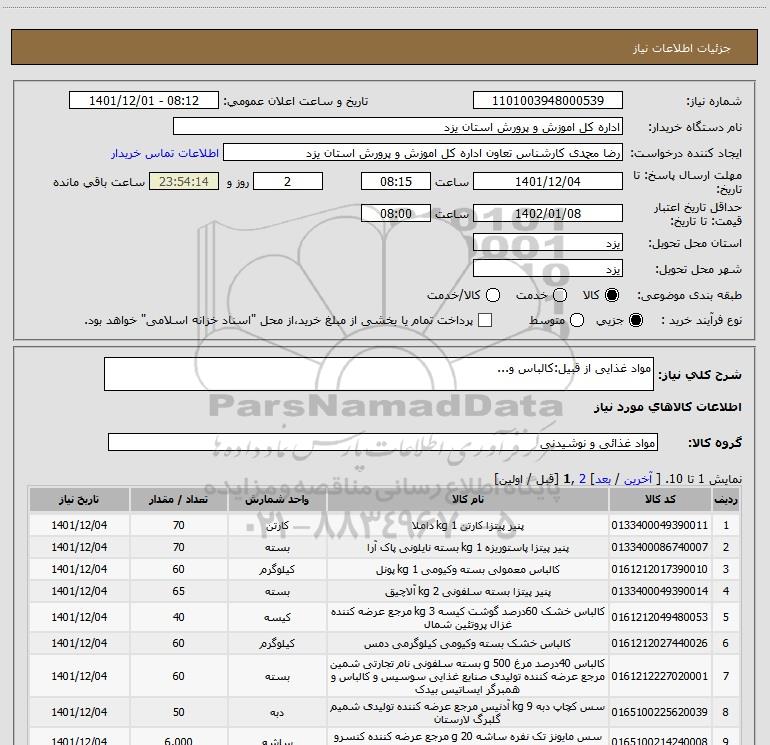Click the شماره نیاز number field
Image resolution: width=770 pixels, height=745 pixels.
point(548,101)
